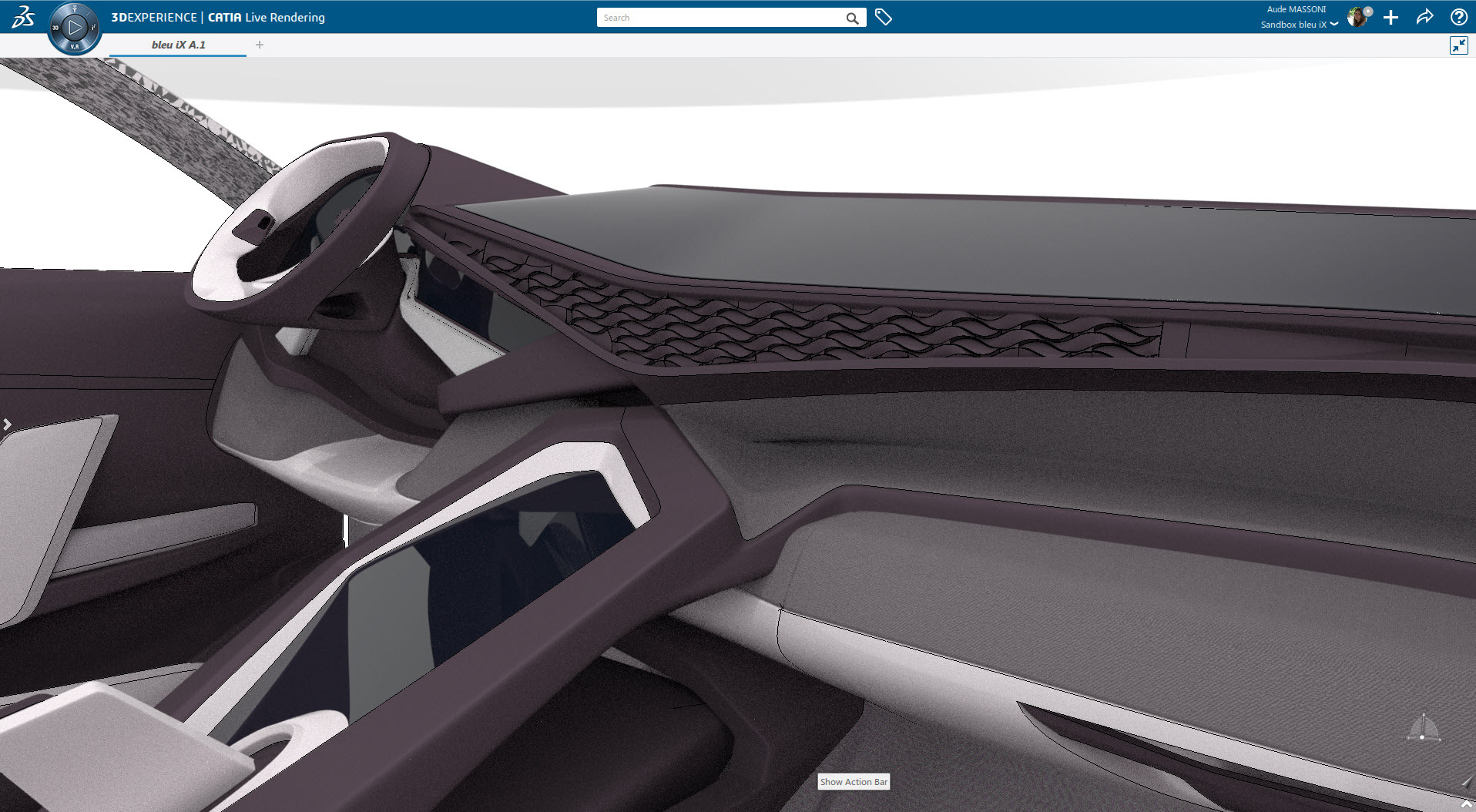
Task: Click the CATIA Live Rendering title
Action: (x=267, y=17)
